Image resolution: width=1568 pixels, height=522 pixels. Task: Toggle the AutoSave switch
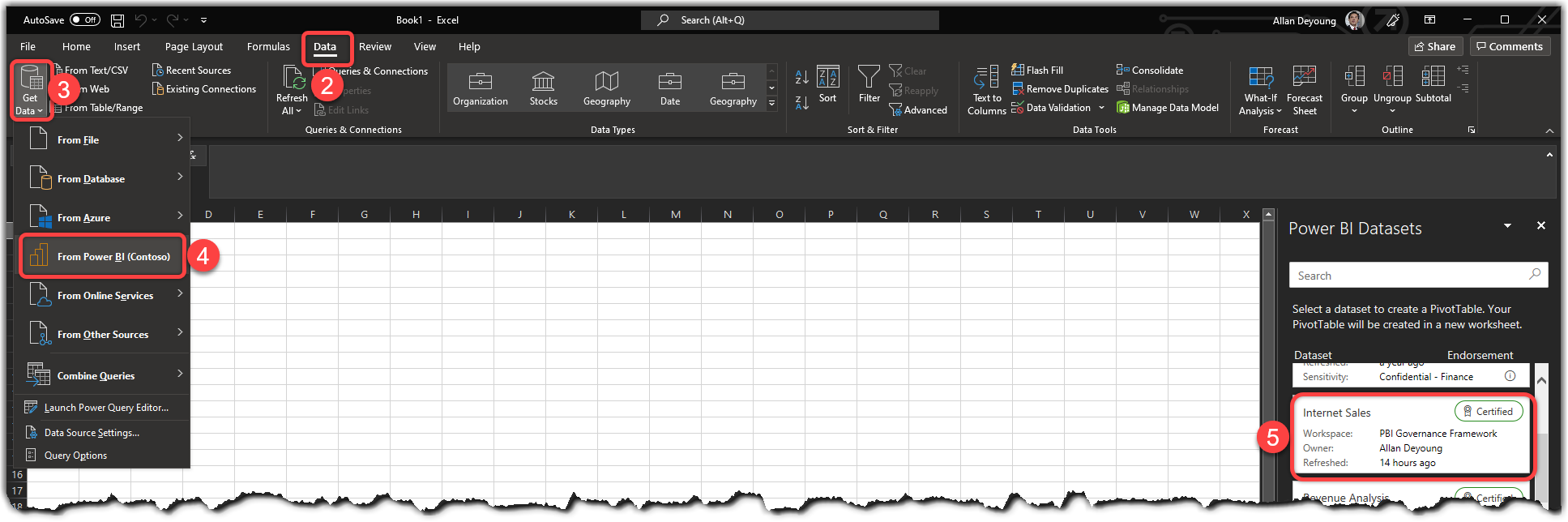pos(84,19)
